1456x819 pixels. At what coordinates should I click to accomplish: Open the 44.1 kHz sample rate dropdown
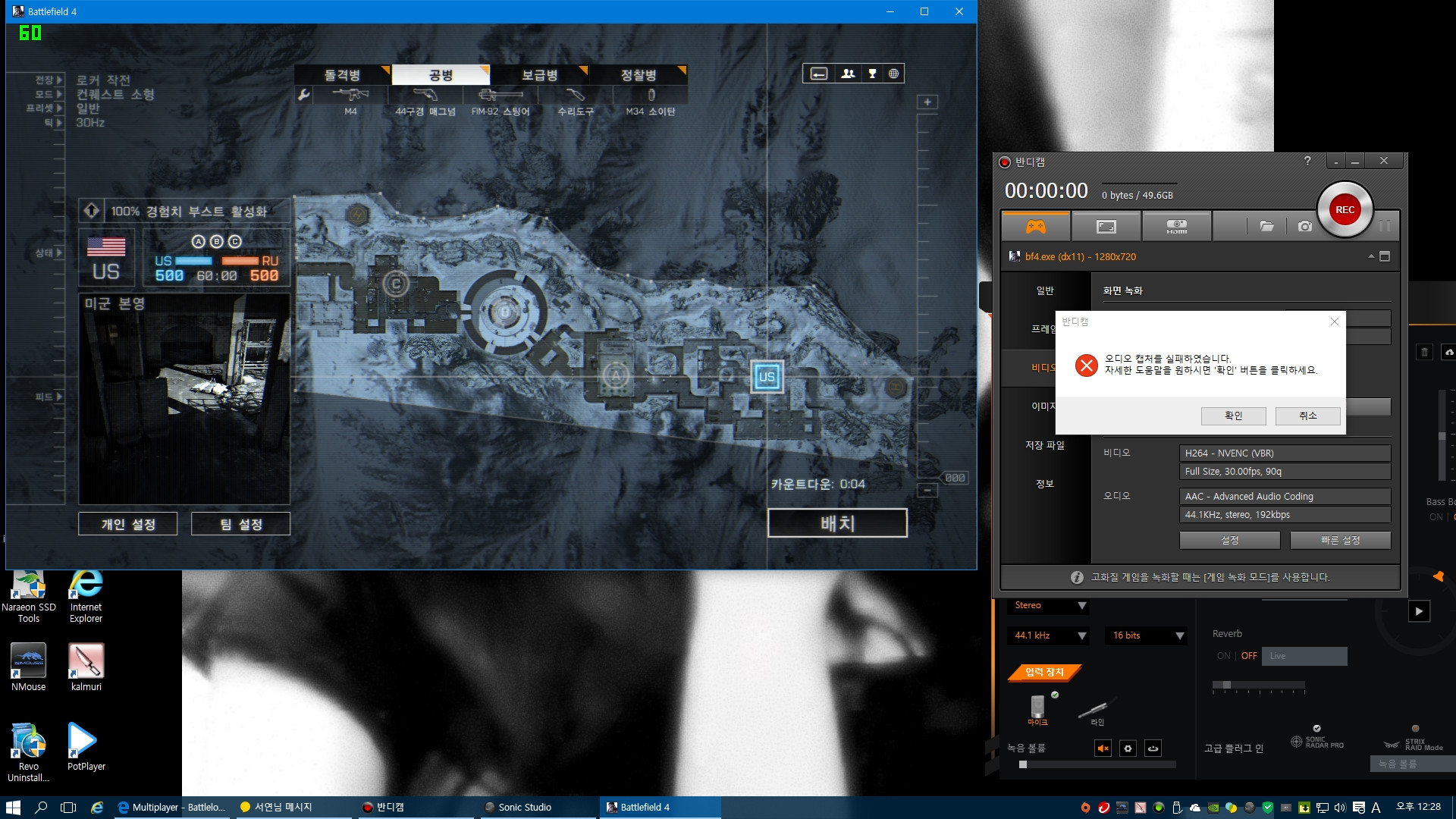point(1050,635)
